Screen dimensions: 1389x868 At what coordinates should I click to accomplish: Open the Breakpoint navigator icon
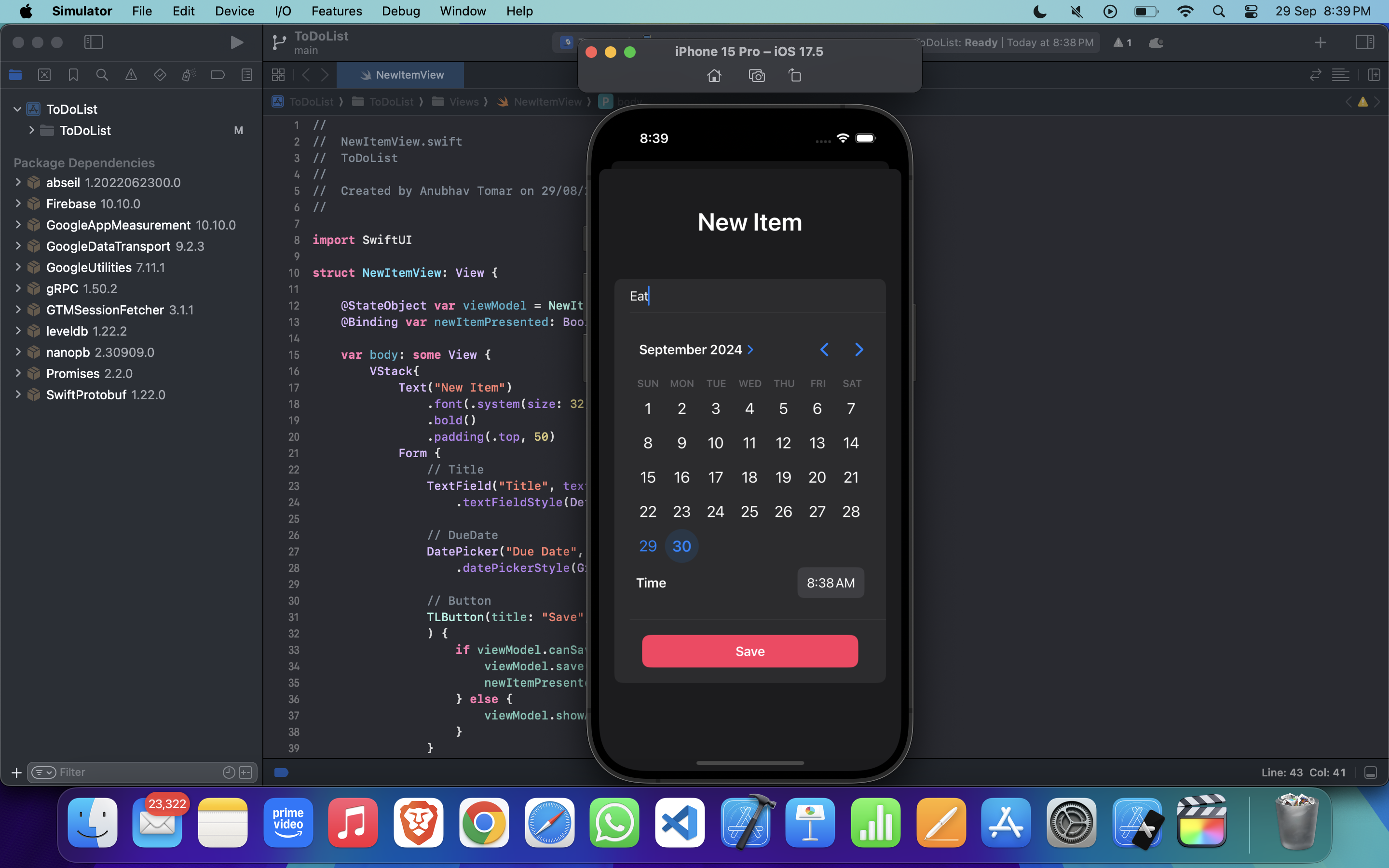(x=218, y=75)
